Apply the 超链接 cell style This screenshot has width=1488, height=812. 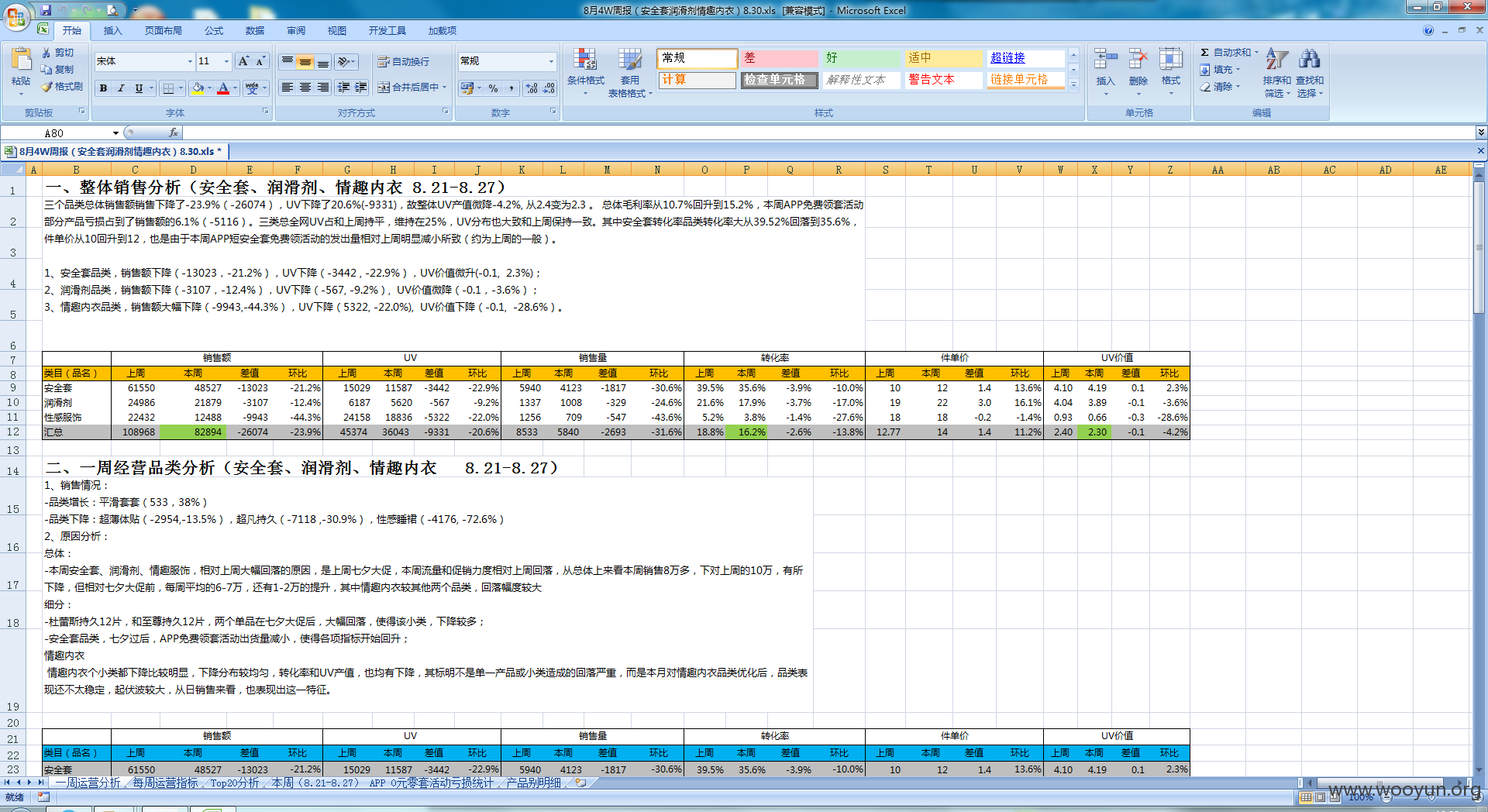tap(1025, 58)
